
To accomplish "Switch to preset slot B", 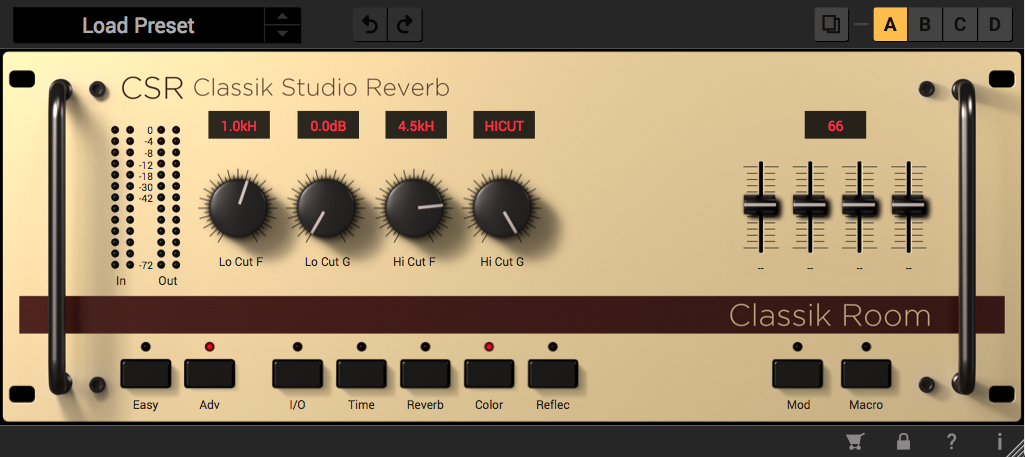I will [925, 25].
